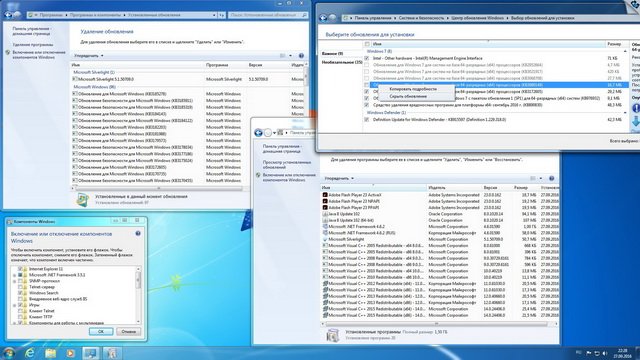Click the help icon in Windows Components dialog
Screen dimensions: 640x360
click(x=138, y=233)
